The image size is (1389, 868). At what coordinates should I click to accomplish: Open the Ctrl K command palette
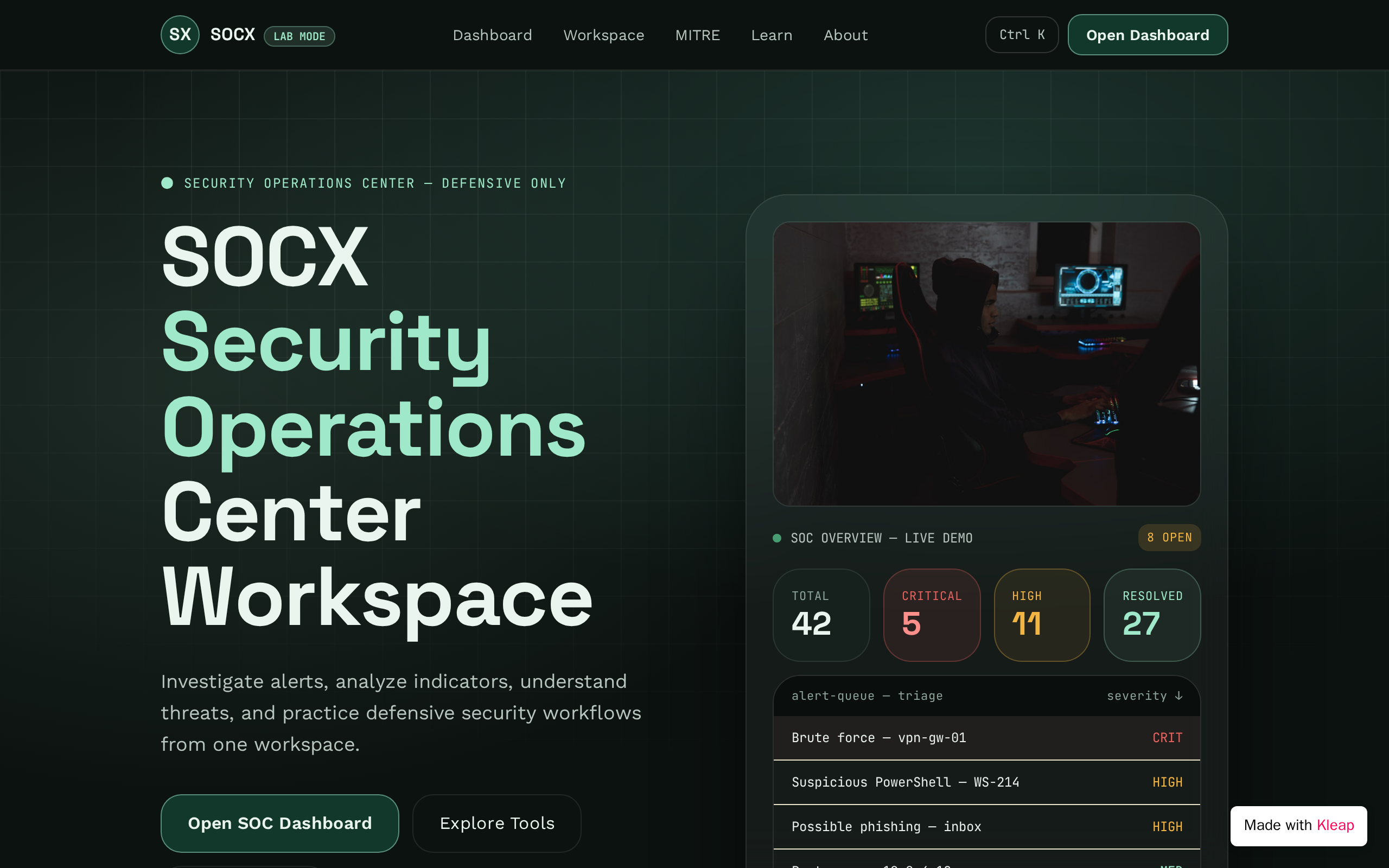click(x=1022, y=35)
